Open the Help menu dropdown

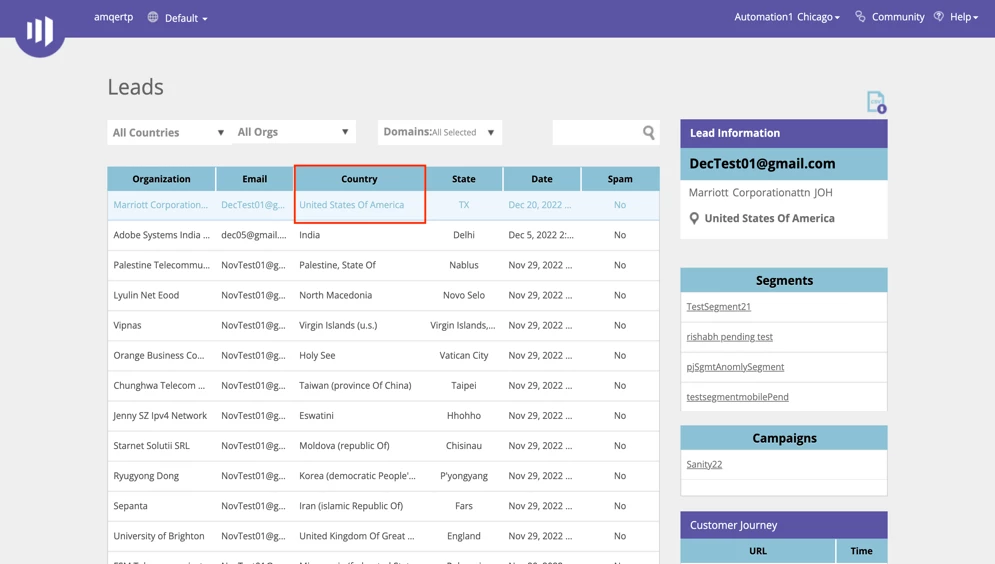tap(964, 17)
